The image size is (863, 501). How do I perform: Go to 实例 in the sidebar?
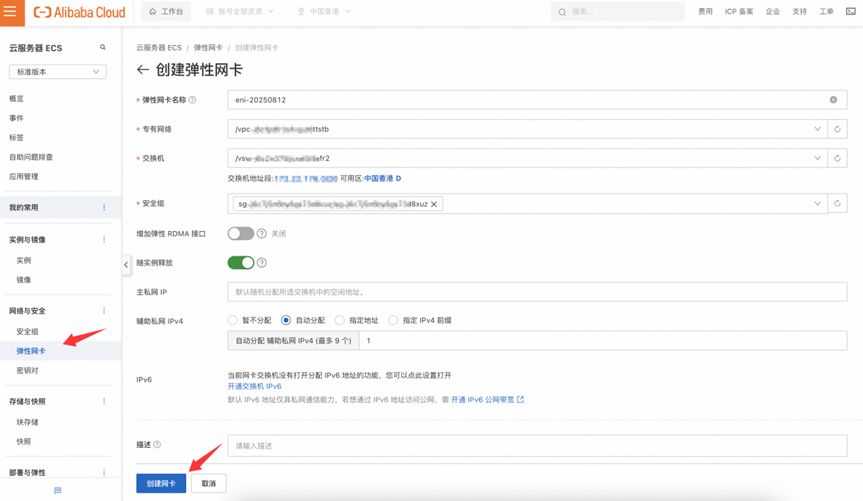pos(24,260)
